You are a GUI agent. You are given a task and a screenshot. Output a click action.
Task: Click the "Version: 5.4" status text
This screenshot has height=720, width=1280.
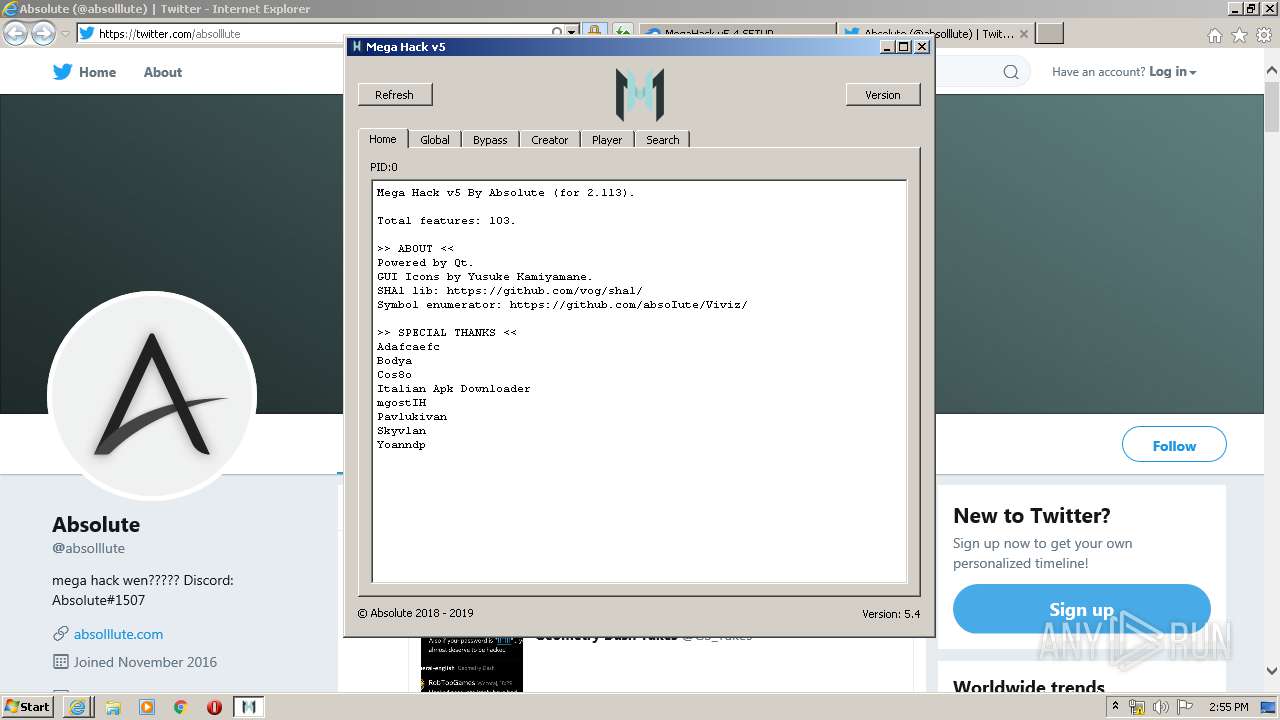click(x=890, y=614)
